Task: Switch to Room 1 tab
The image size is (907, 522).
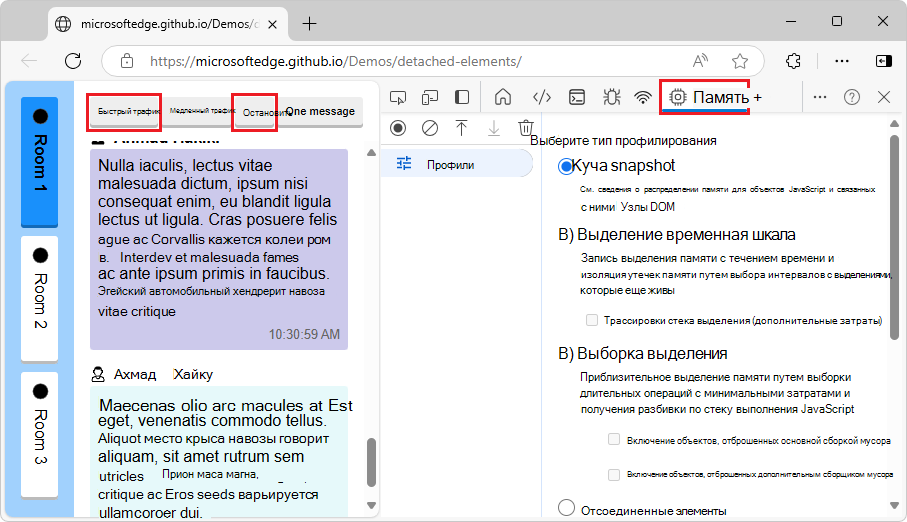Action: pos(39,161)
